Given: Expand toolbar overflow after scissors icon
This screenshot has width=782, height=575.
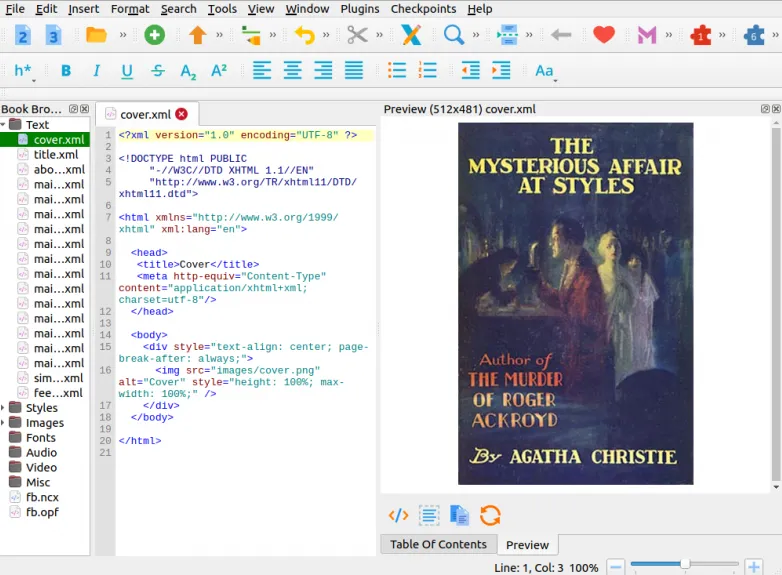Looking at the screenshot, I should (x=380, y=35).
